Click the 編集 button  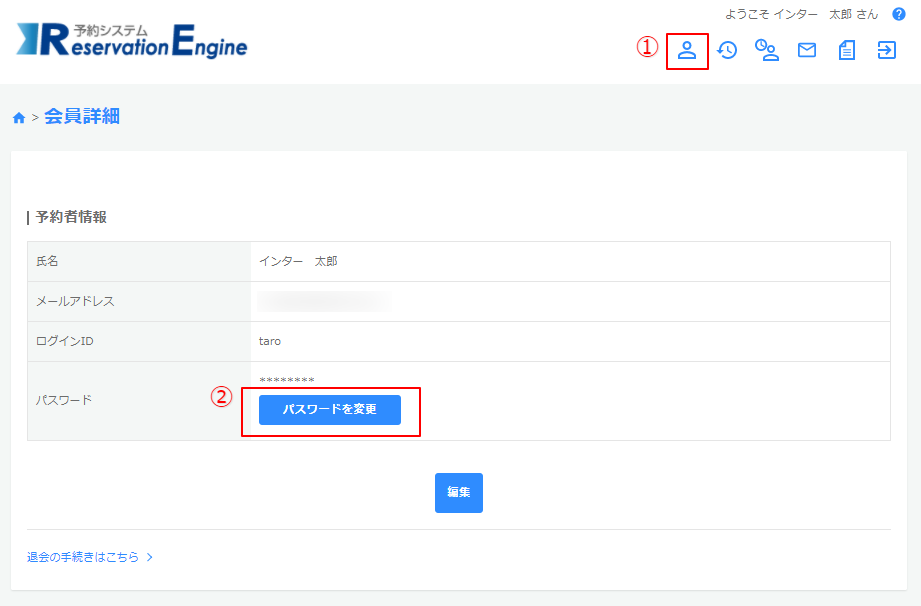[x=459, y=493]
